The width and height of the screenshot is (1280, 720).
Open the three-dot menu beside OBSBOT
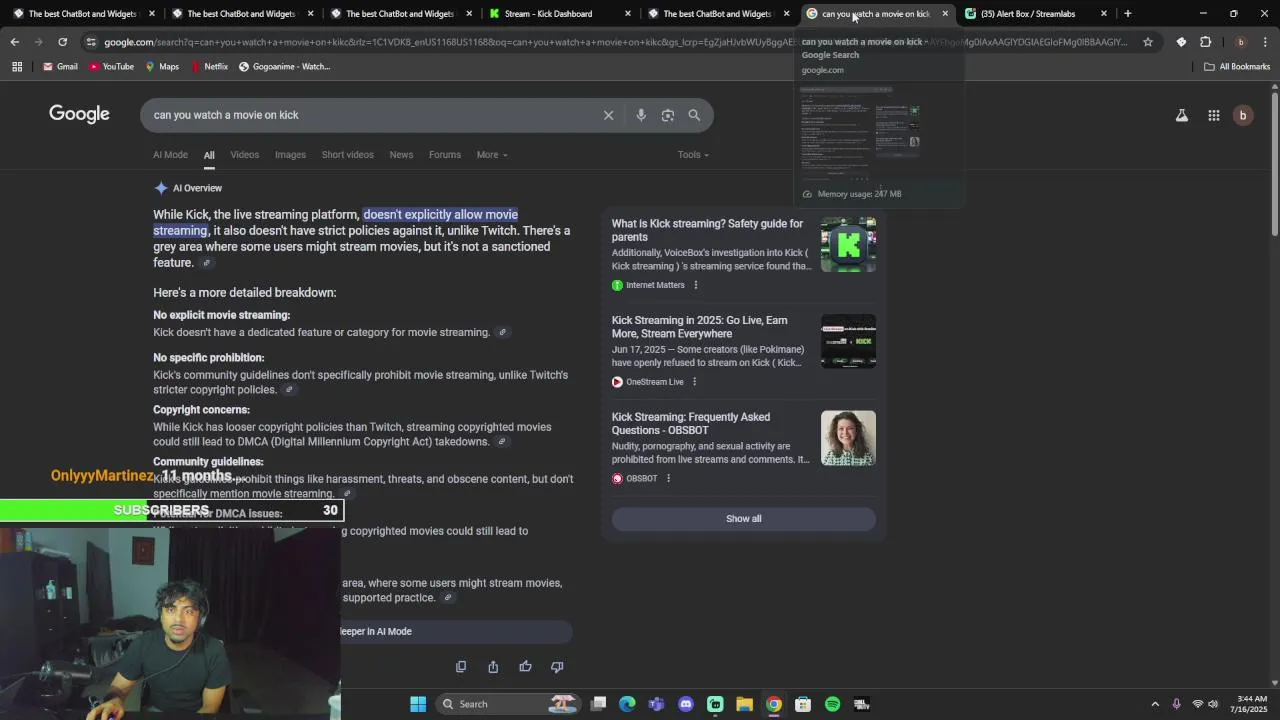[x=668, y=479]
